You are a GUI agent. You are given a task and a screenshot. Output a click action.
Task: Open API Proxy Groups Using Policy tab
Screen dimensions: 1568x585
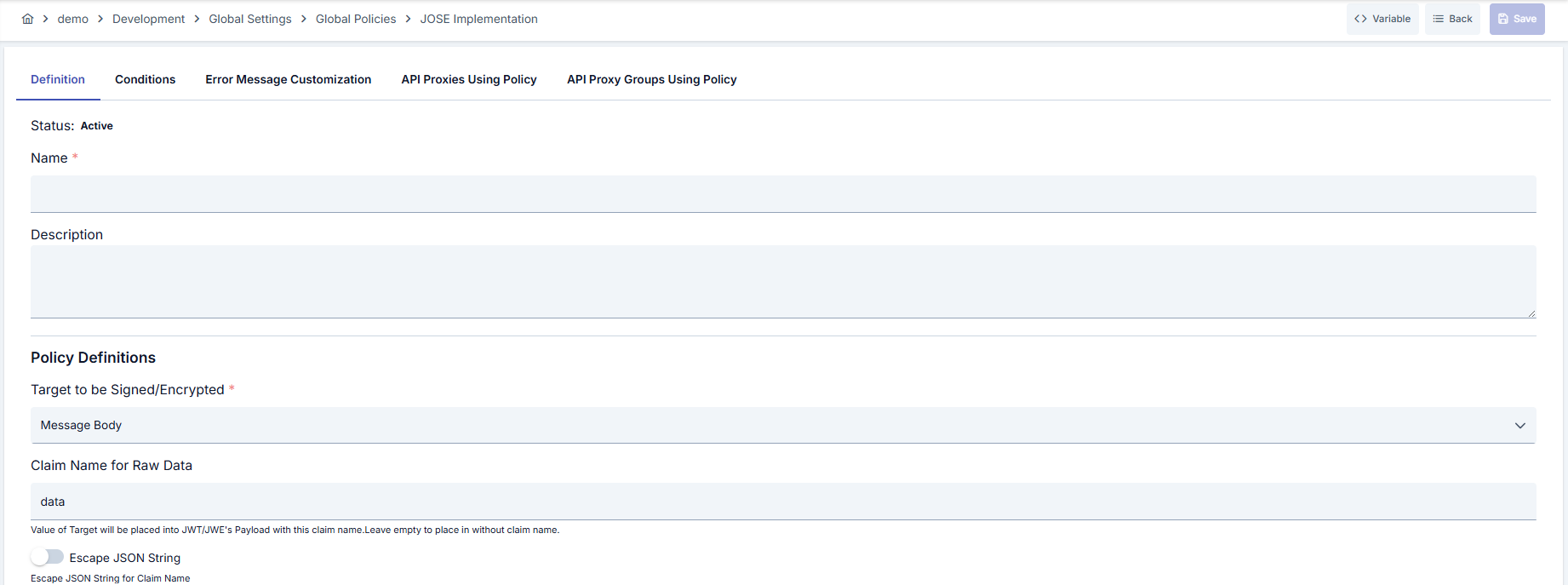pos(652,79)
